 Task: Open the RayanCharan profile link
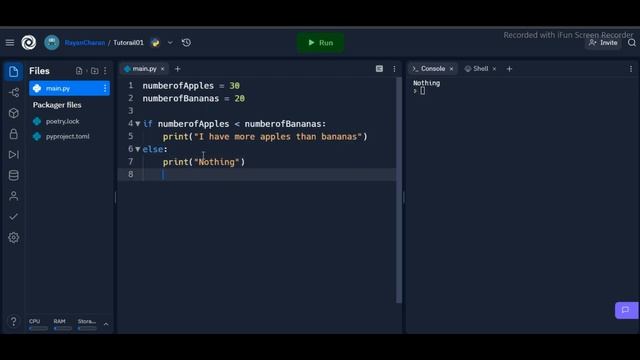point(85,42)
